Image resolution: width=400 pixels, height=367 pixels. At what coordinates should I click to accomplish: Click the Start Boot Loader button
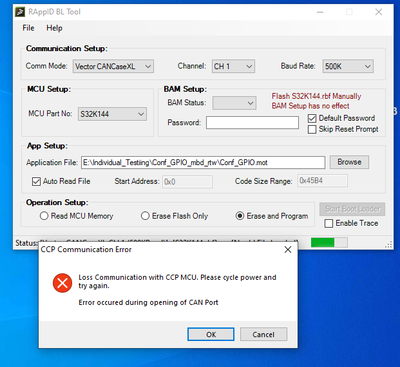(352, 209)
